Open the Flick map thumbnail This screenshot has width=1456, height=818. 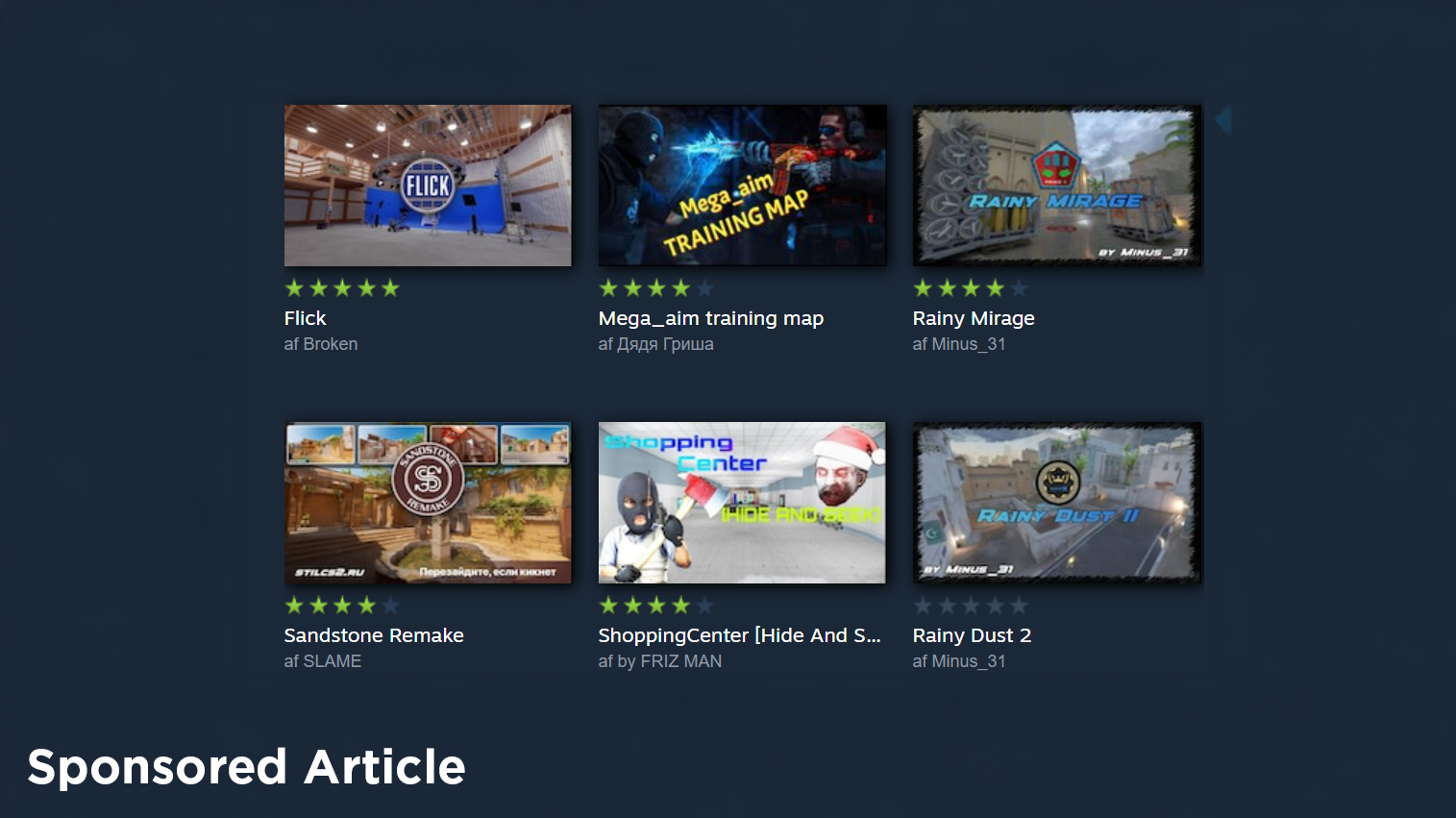tap(428, 186)
